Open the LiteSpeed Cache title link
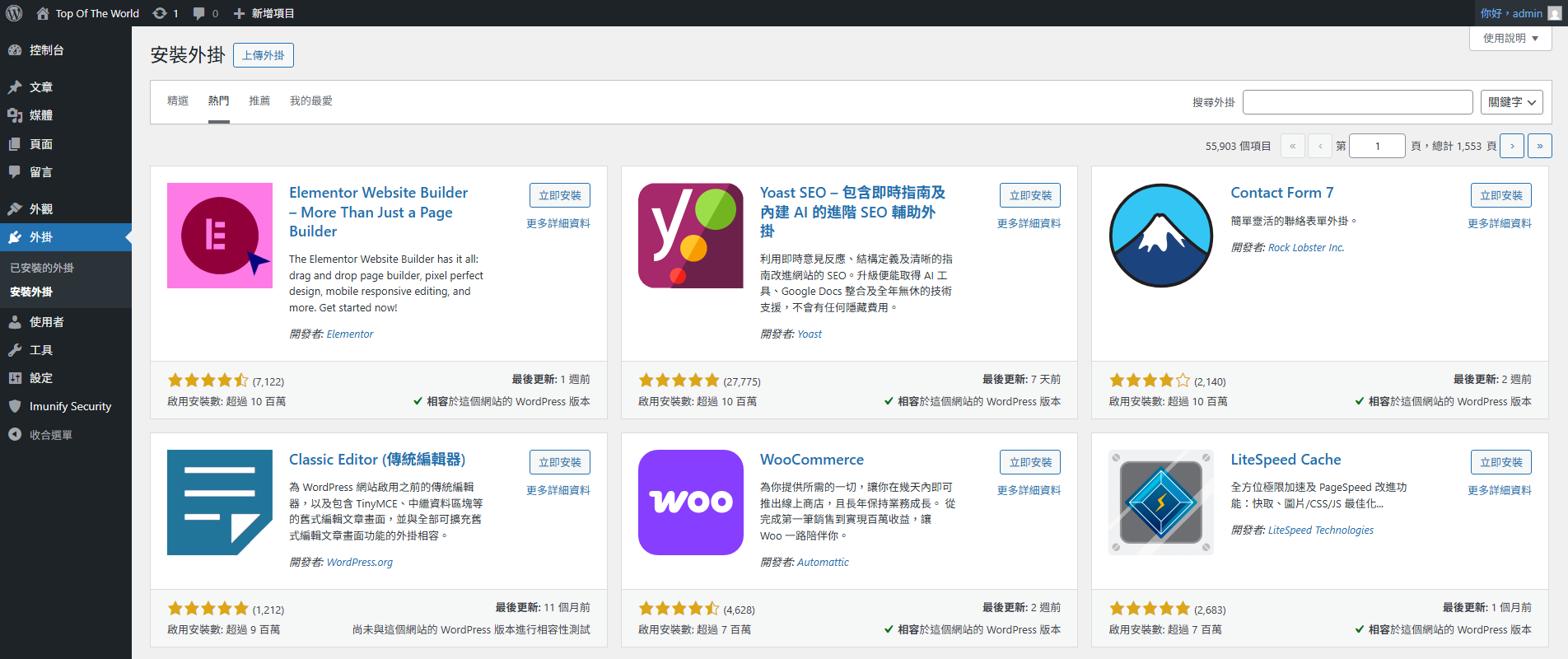 pos(1286,460)
